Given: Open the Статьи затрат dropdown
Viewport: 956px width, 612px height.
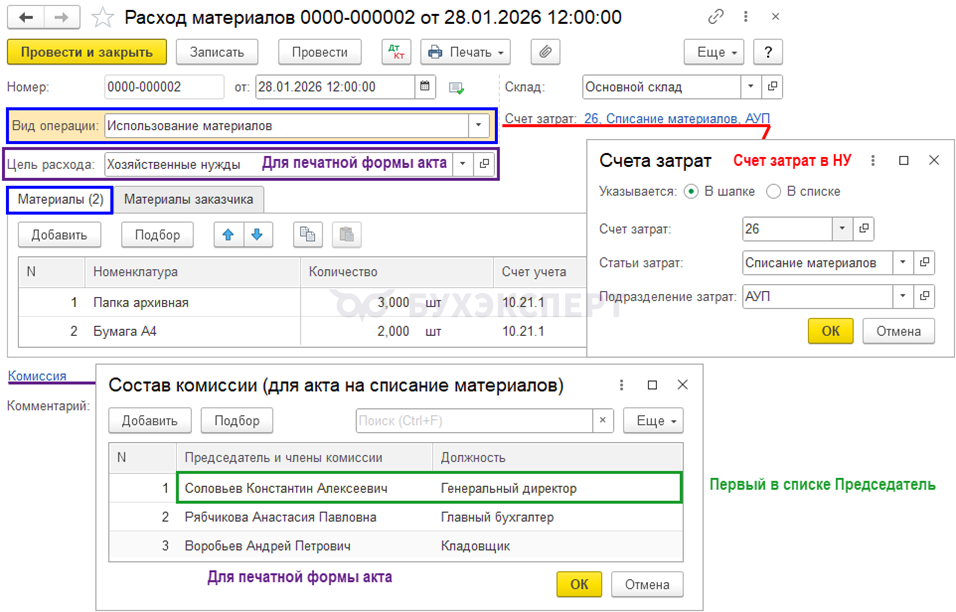Looking at the screenshot, I should tap(903, 263).
